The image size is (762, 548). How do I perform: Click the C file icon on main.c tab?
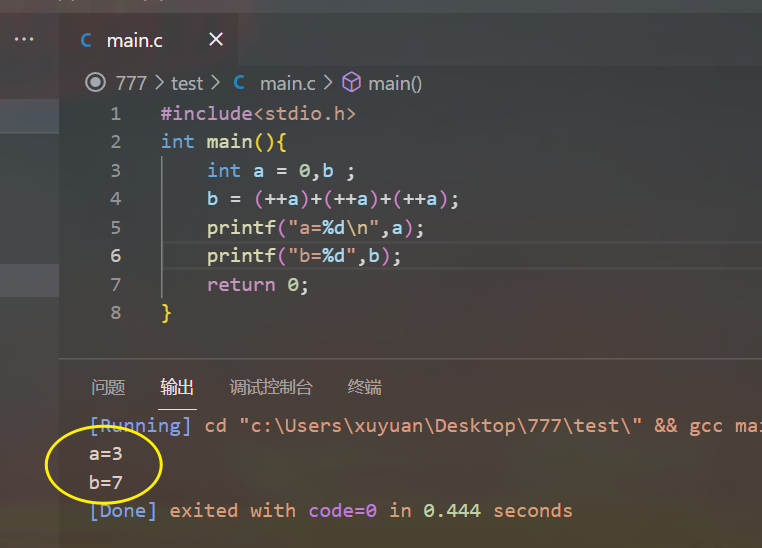point(86,40)
